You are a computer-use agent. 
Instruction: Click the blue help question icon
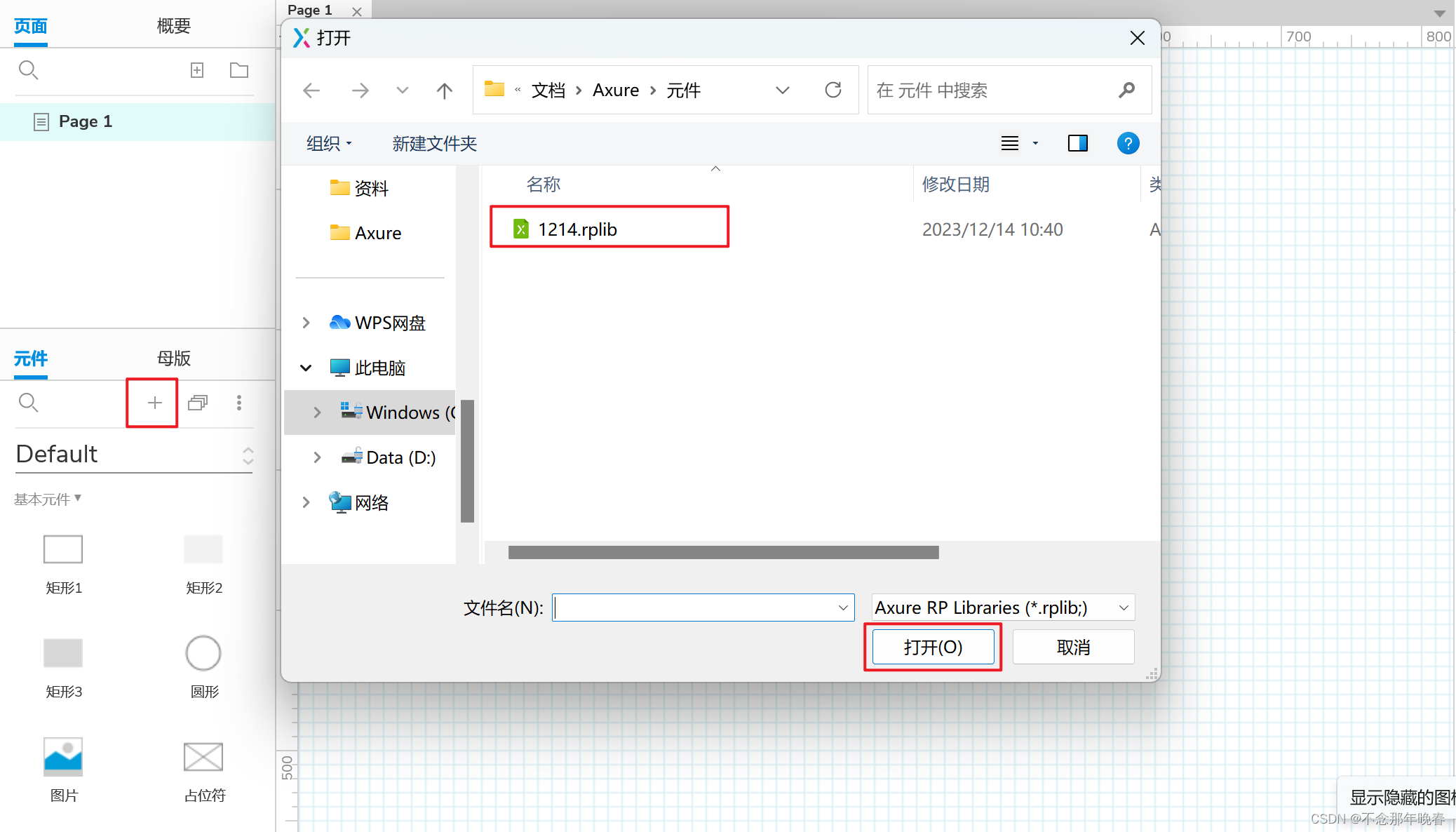[x=1128, y=144]
